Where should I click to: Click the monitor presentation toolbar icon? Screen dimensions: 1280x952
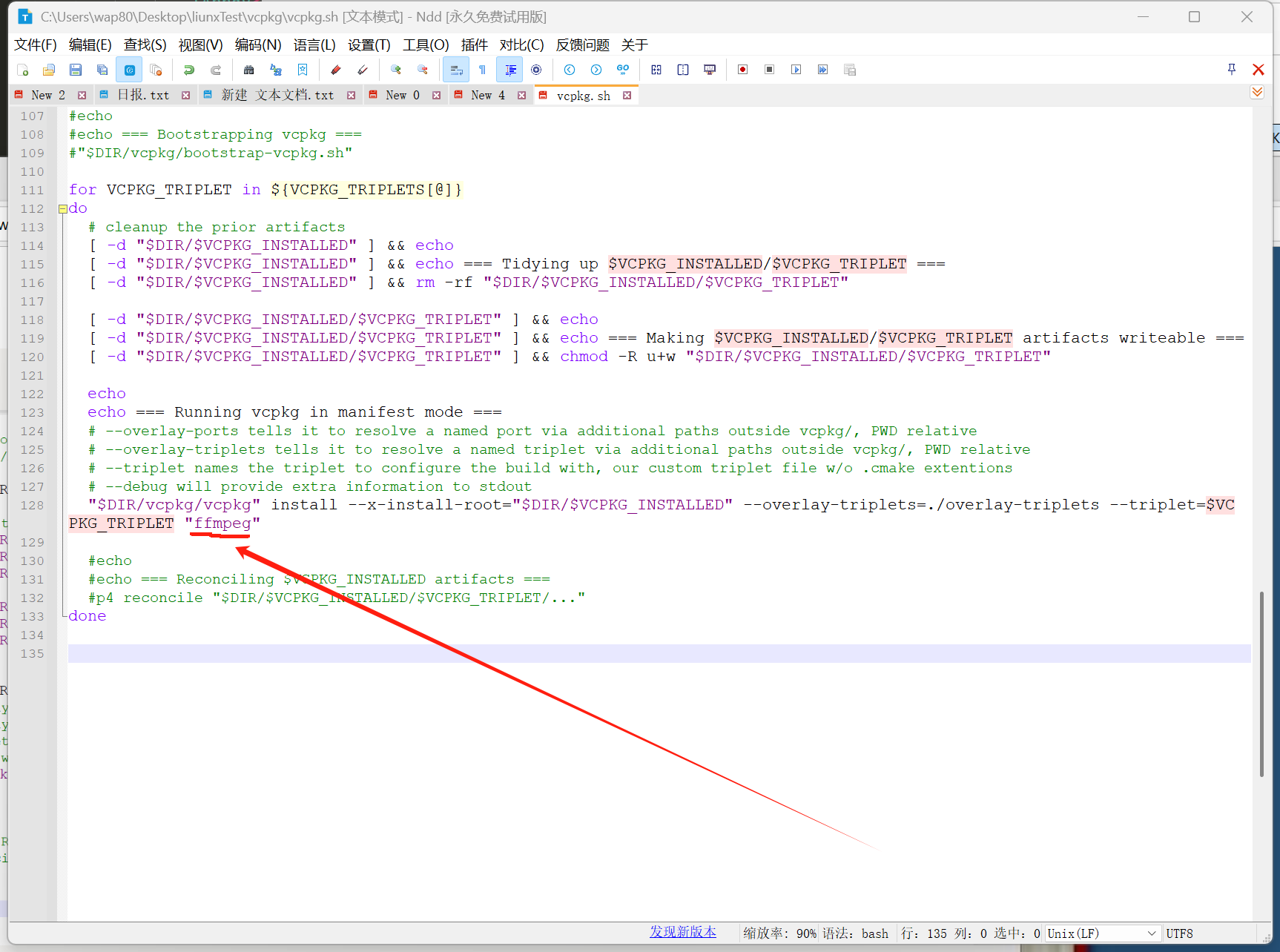pos(710,70)
